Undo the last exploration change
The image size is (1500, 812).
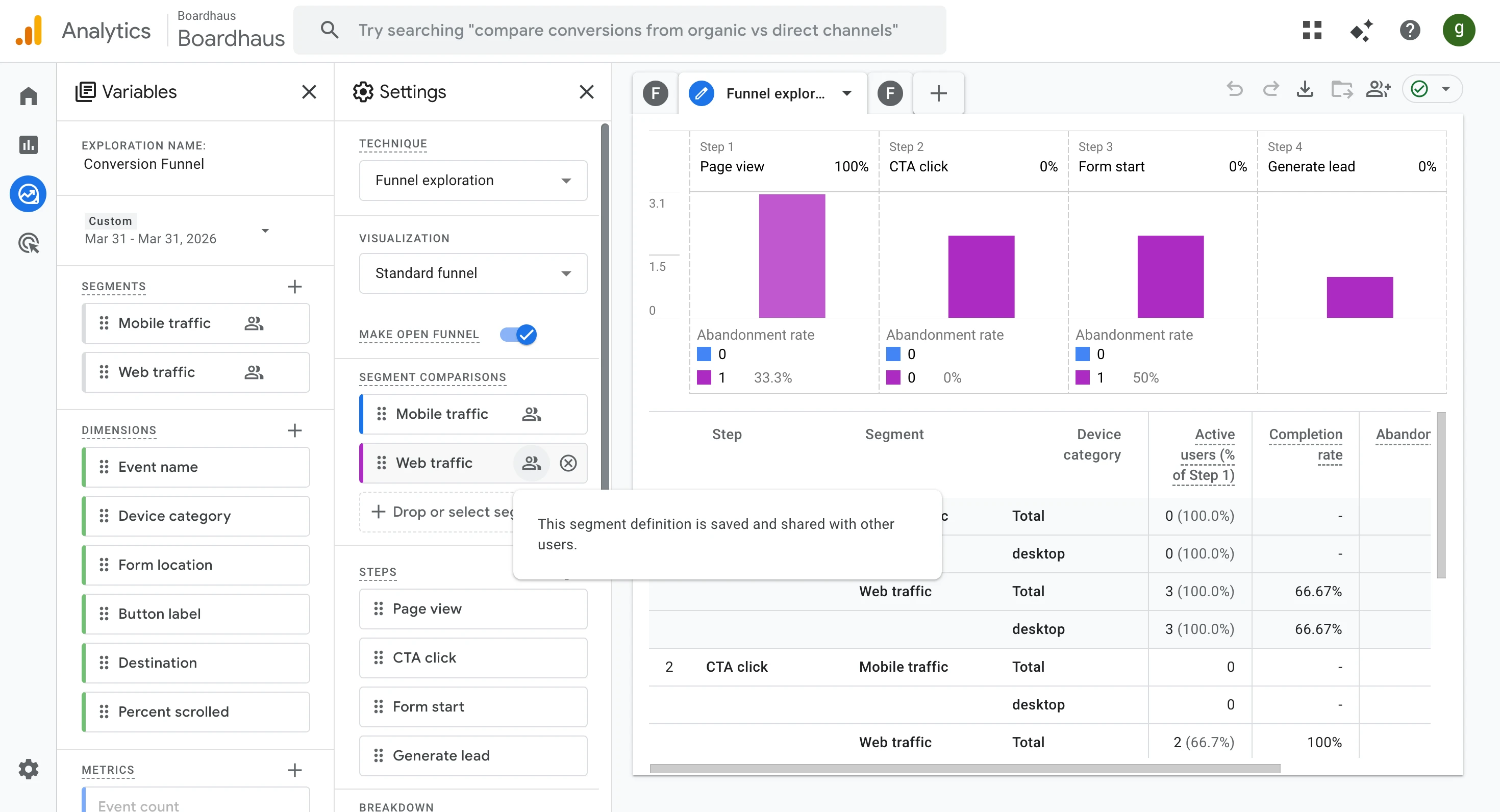point(1235,89)
